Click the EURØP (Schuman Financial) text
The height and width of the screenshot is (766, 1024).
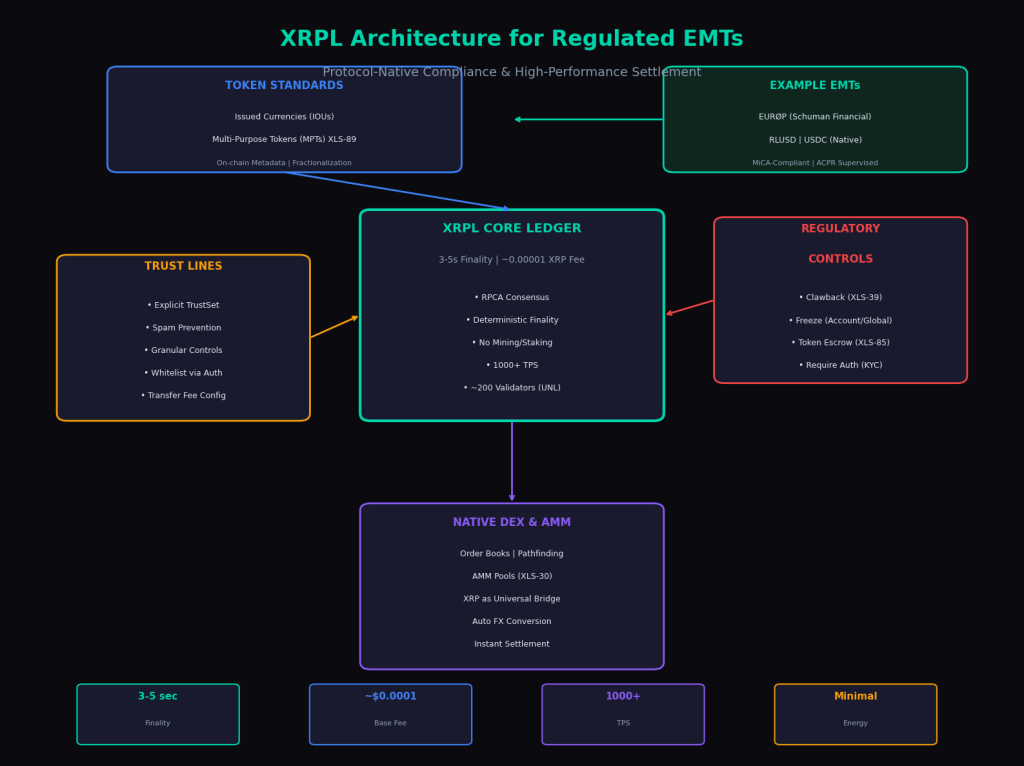(x=814, y=117)
